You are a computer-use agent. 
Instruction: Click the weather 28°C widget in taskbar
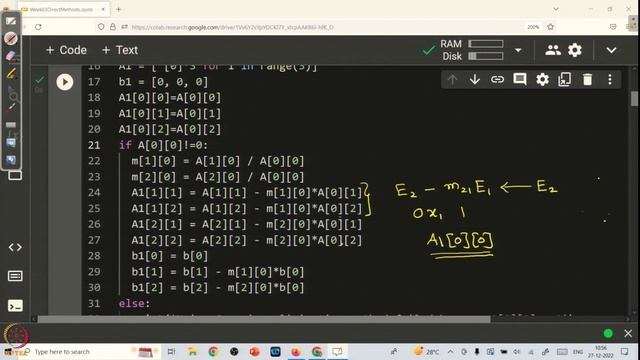pyautogui.click(x=427, y=351)
